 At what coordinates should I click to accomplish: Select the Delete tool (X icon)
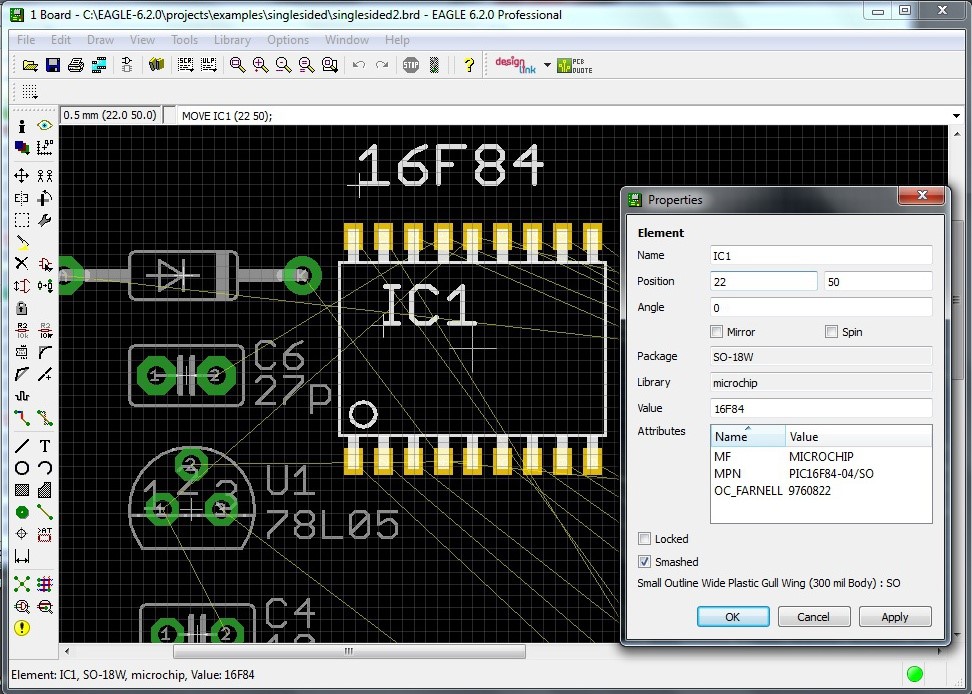(21, 264)
